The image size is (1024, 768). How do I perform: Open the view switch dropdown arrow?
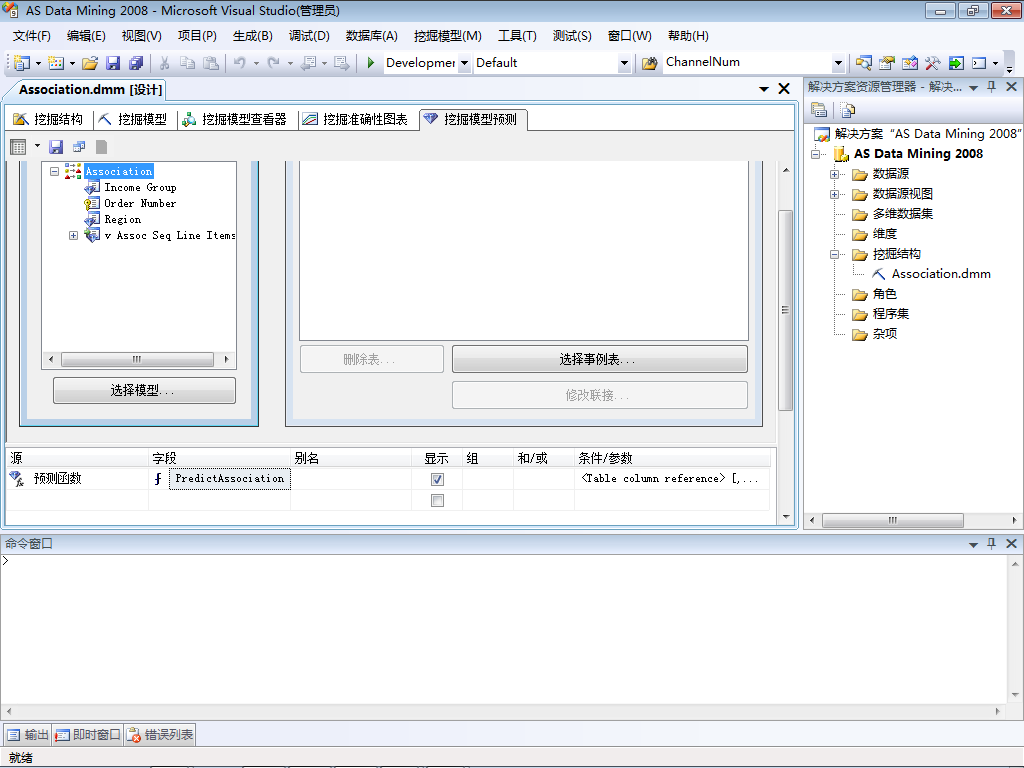(x=37, y=146)
